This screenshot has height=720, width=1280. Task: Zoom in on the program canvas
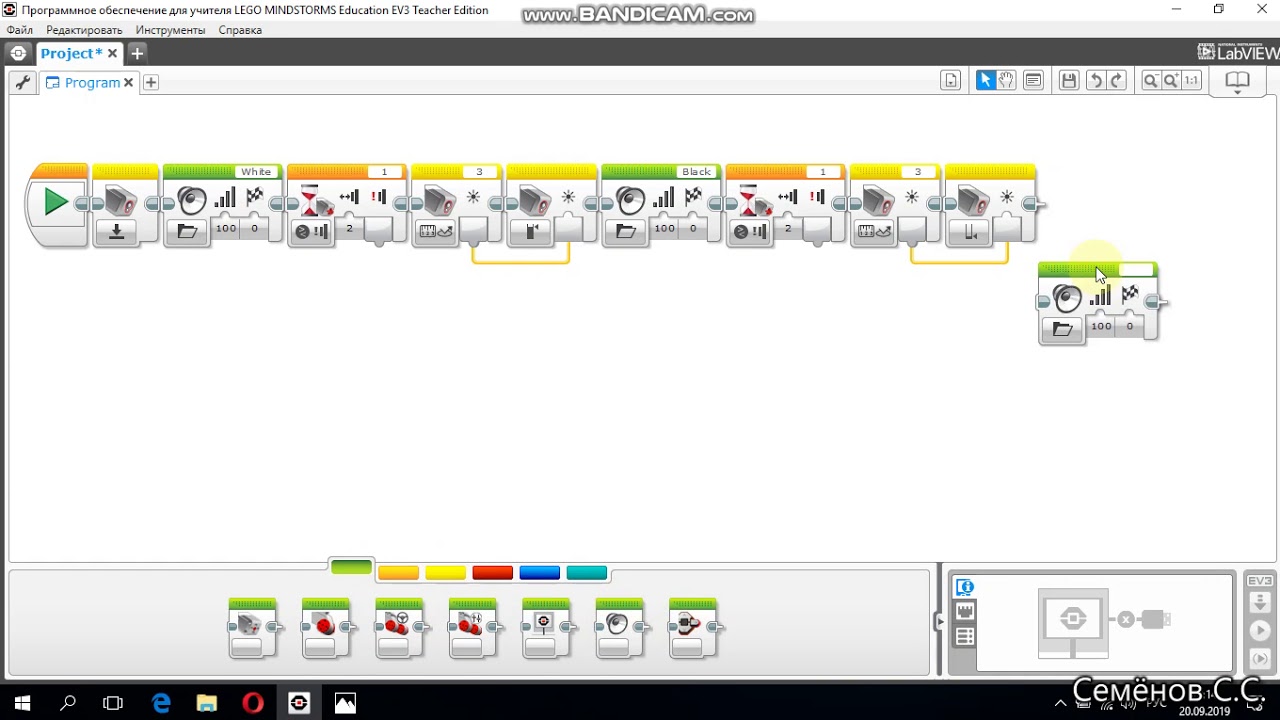coord(1170,81)
